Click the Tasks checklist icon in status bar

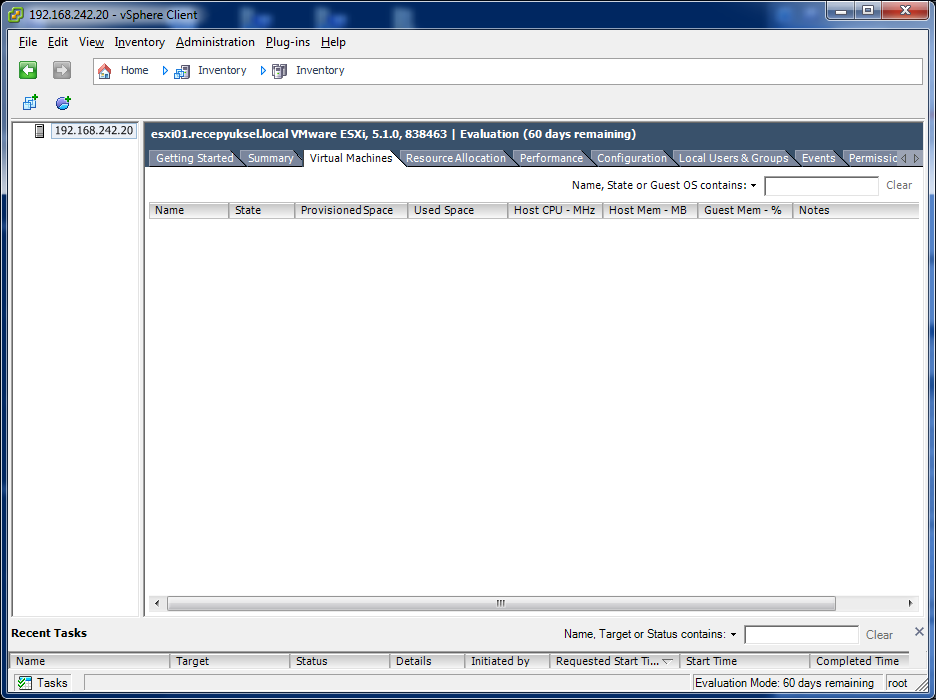pos(24,683)
